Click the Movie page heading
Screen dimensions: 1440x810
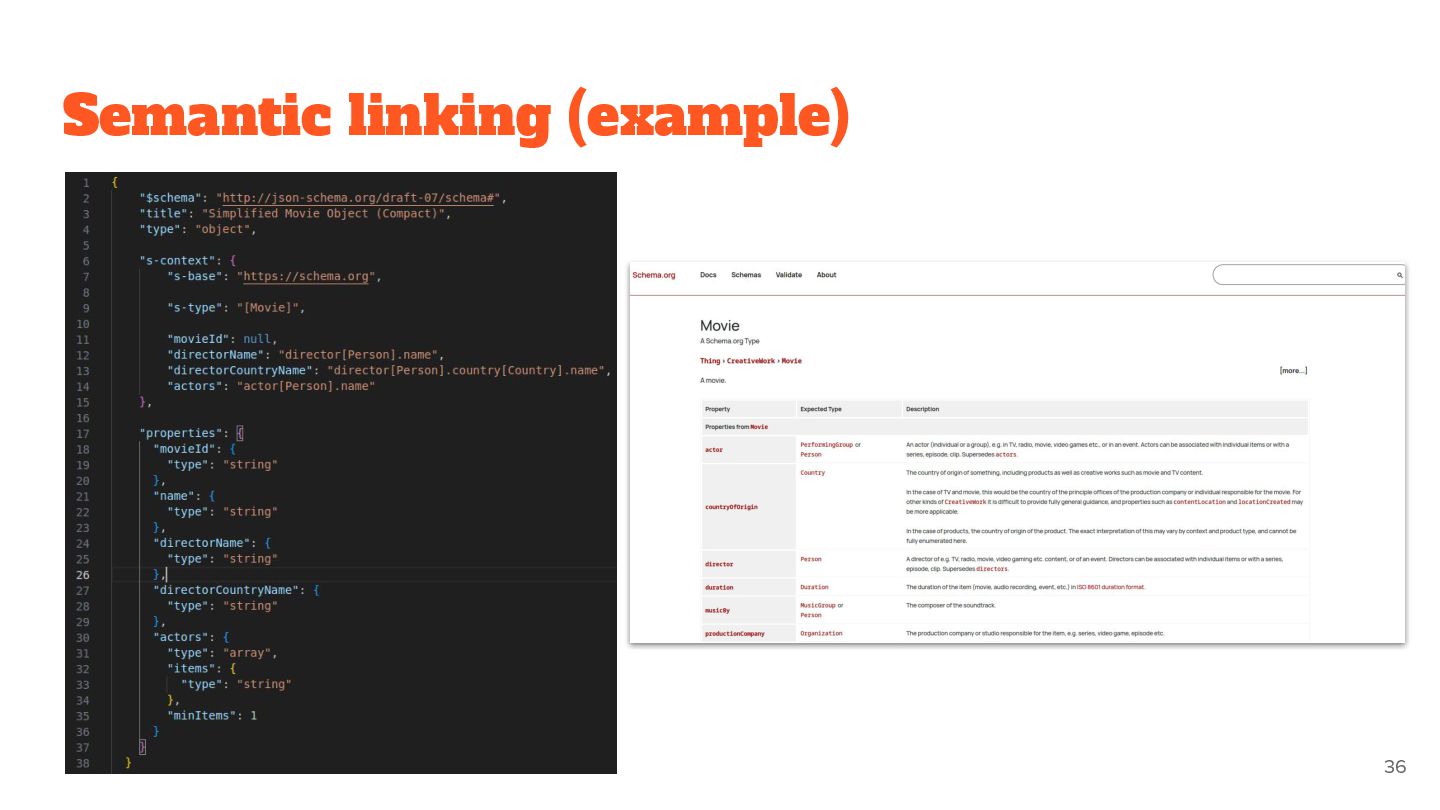pyautogui.click(x=720, y=326)
